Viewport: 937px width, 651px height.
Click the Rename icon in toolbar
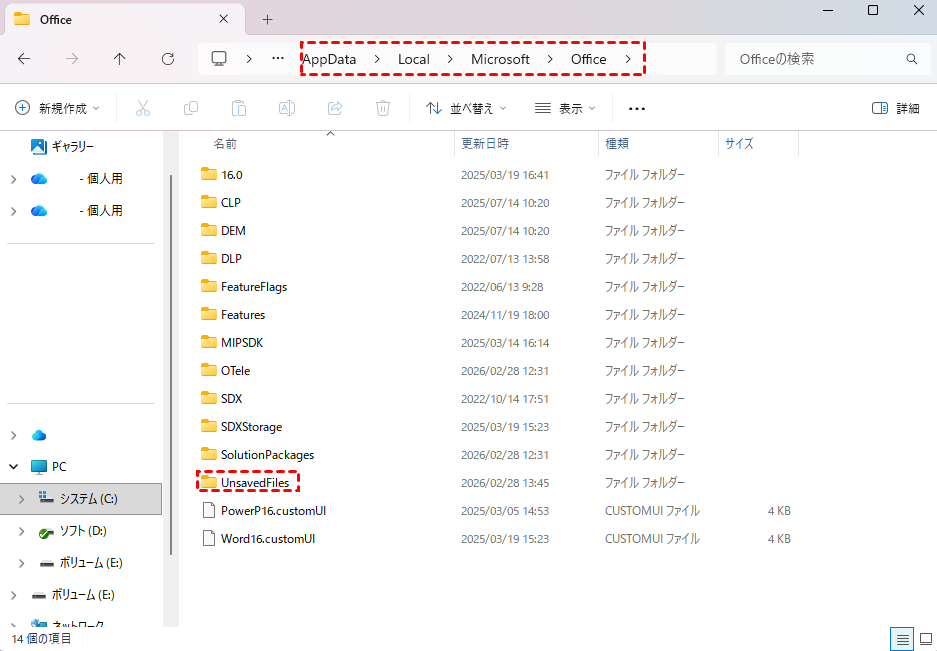(x=287, y=108)
